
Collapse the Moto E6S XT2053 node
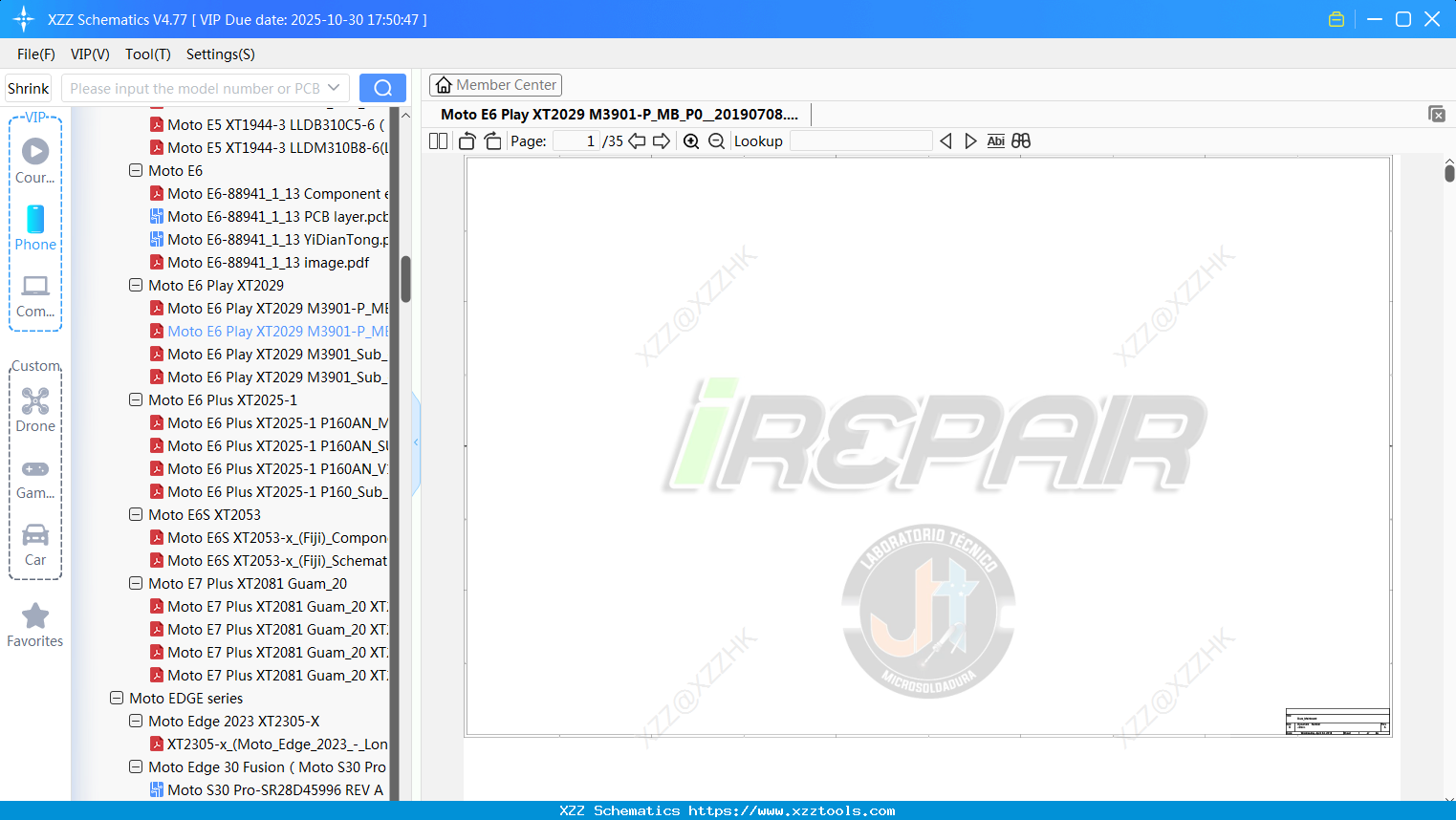(x=136, y=514)
